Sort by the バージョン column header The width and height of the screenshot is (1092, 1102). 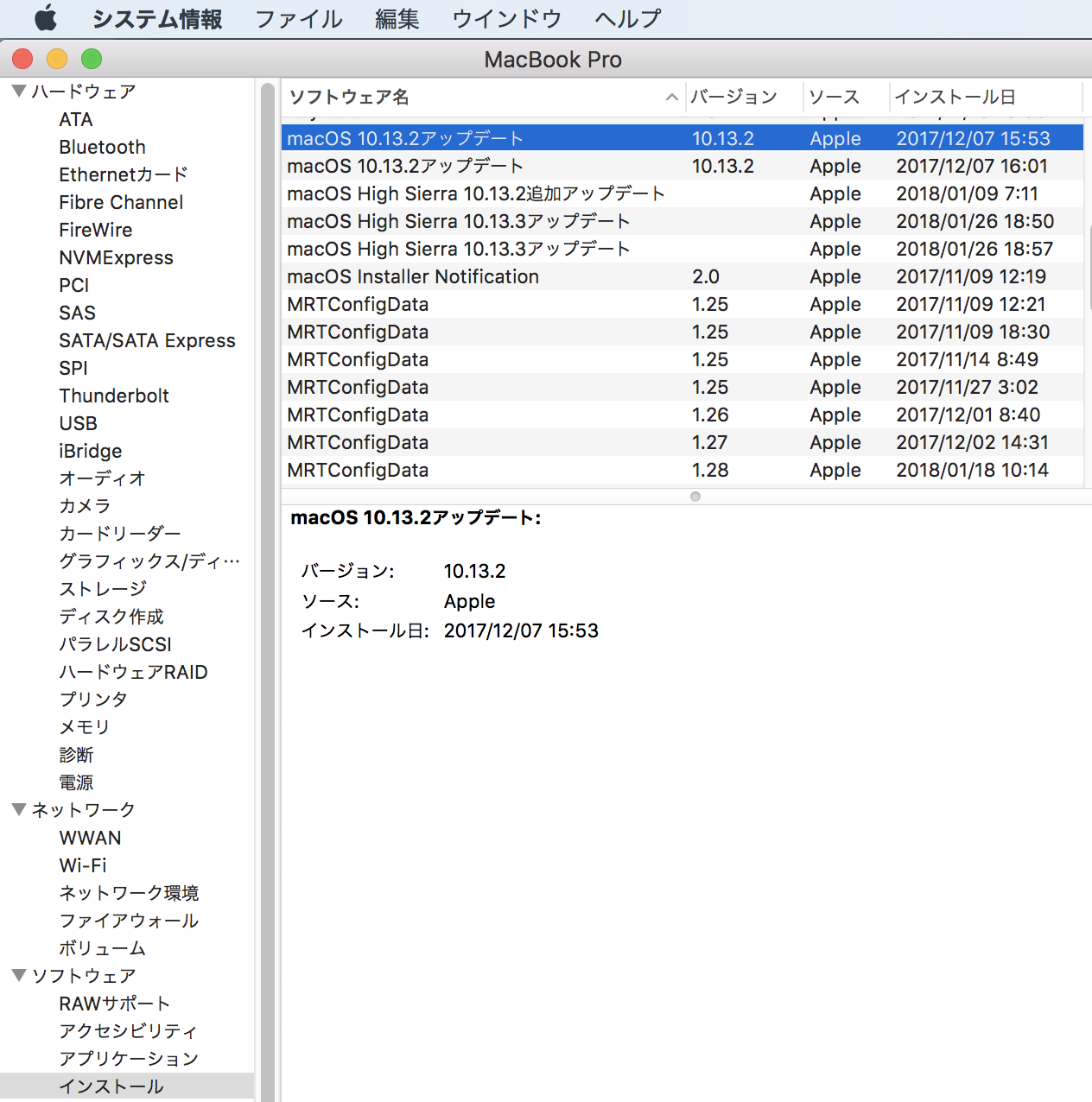click(733, 98)
